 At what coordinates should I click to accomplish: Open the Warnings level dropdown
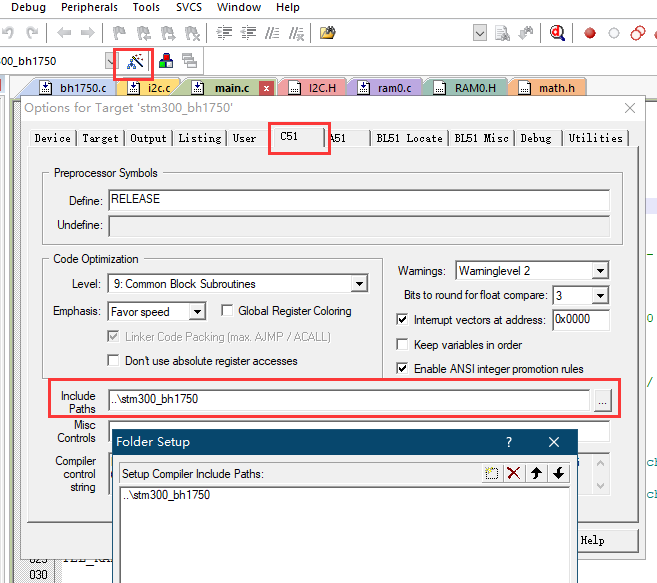[600, 271]
